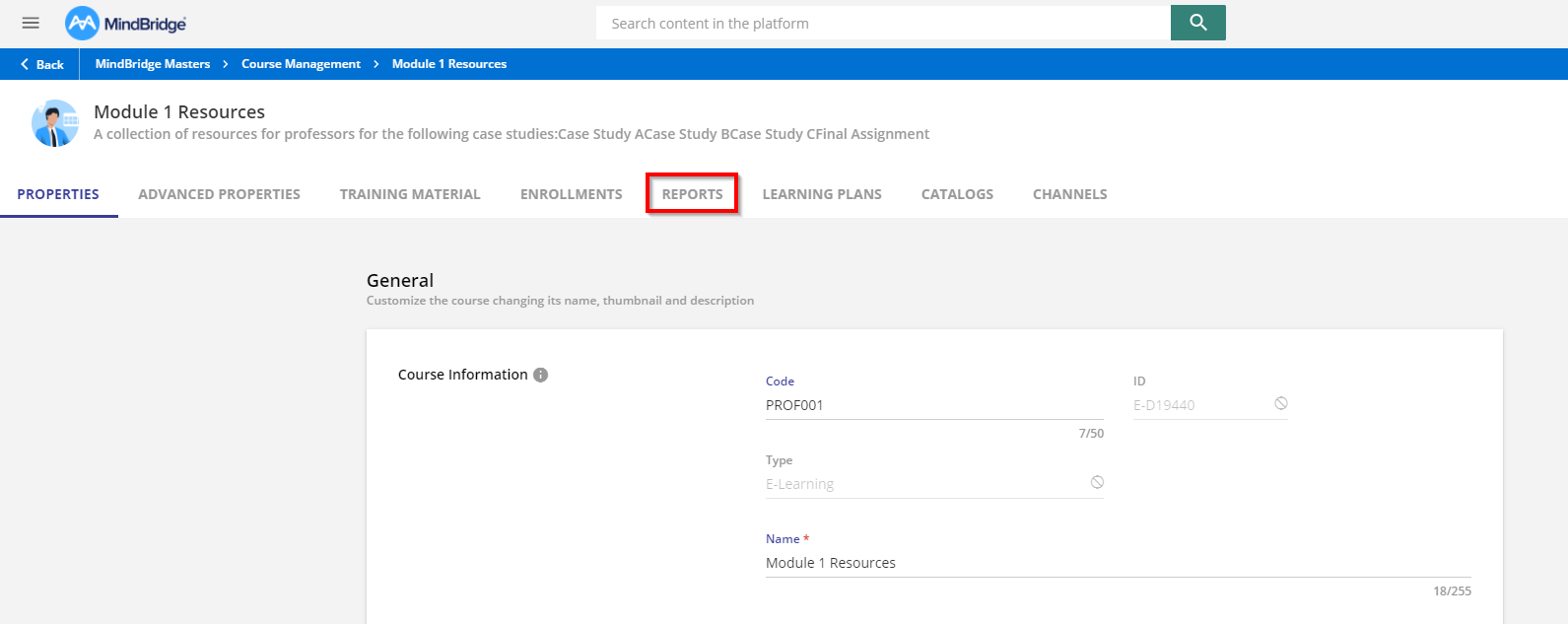Open the Enrollments tab
1568x624 pixels.
click(x=572, y=194)
